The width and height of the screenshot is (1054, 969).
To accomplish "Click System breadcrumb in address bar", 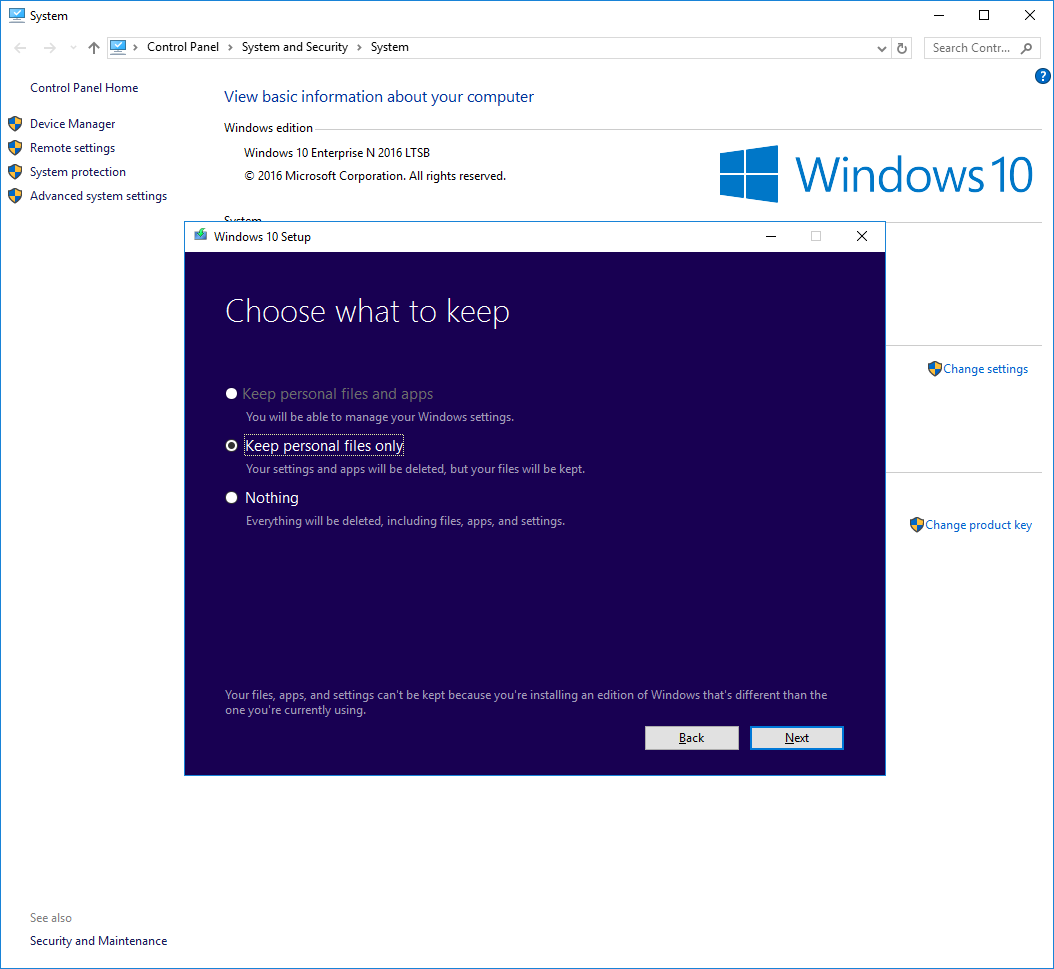I will point(390,47).
